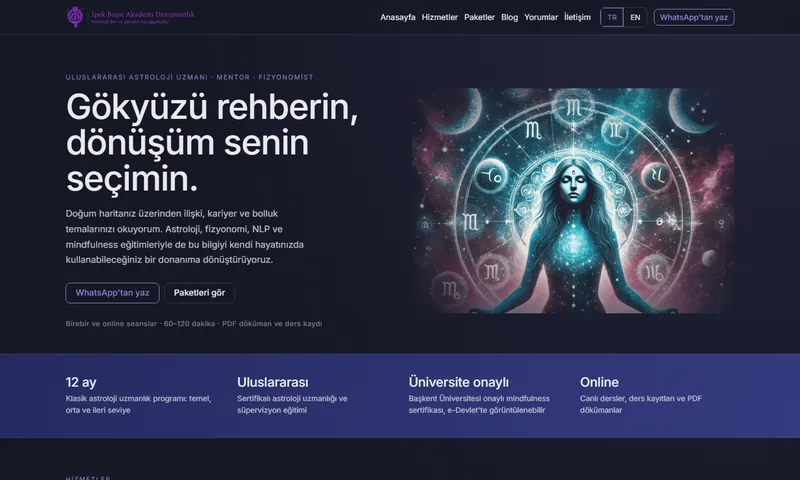800x480 pixels.
Task: Switch language to EN
Action: (635, 17)
